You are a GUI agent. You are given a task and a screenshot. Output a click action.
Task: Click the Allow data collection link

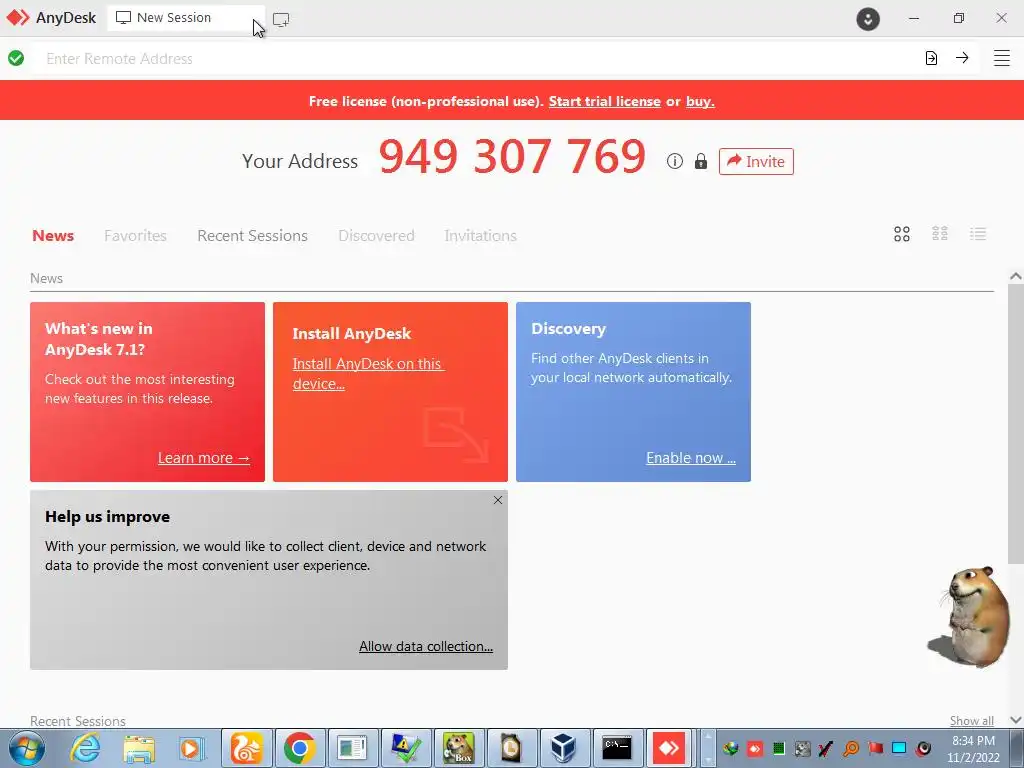[426, 646]
